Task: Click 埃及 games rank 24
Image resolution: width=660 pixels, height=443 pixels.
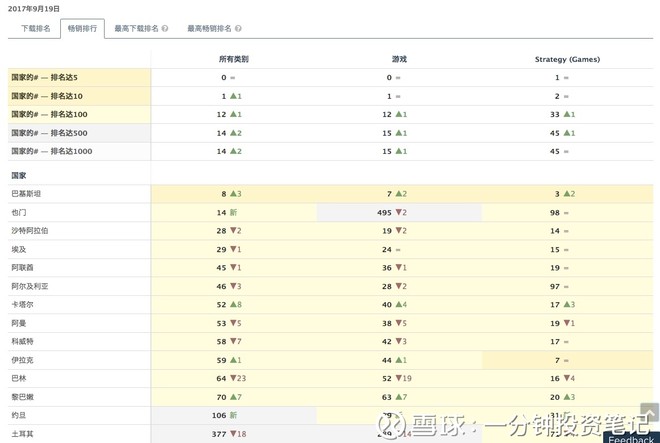Action: [387, 249]
